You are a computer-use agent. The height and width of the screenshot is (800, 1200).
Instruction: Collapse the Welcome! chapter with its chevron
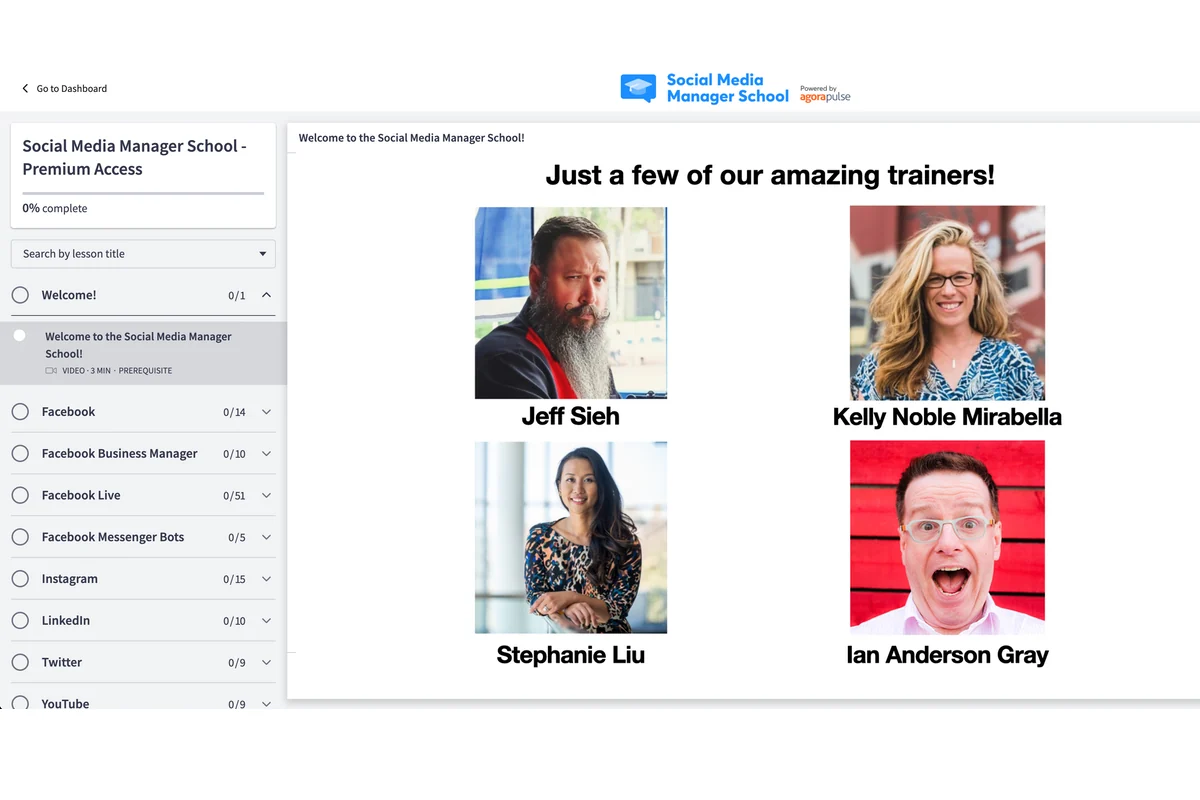(266, 295)
